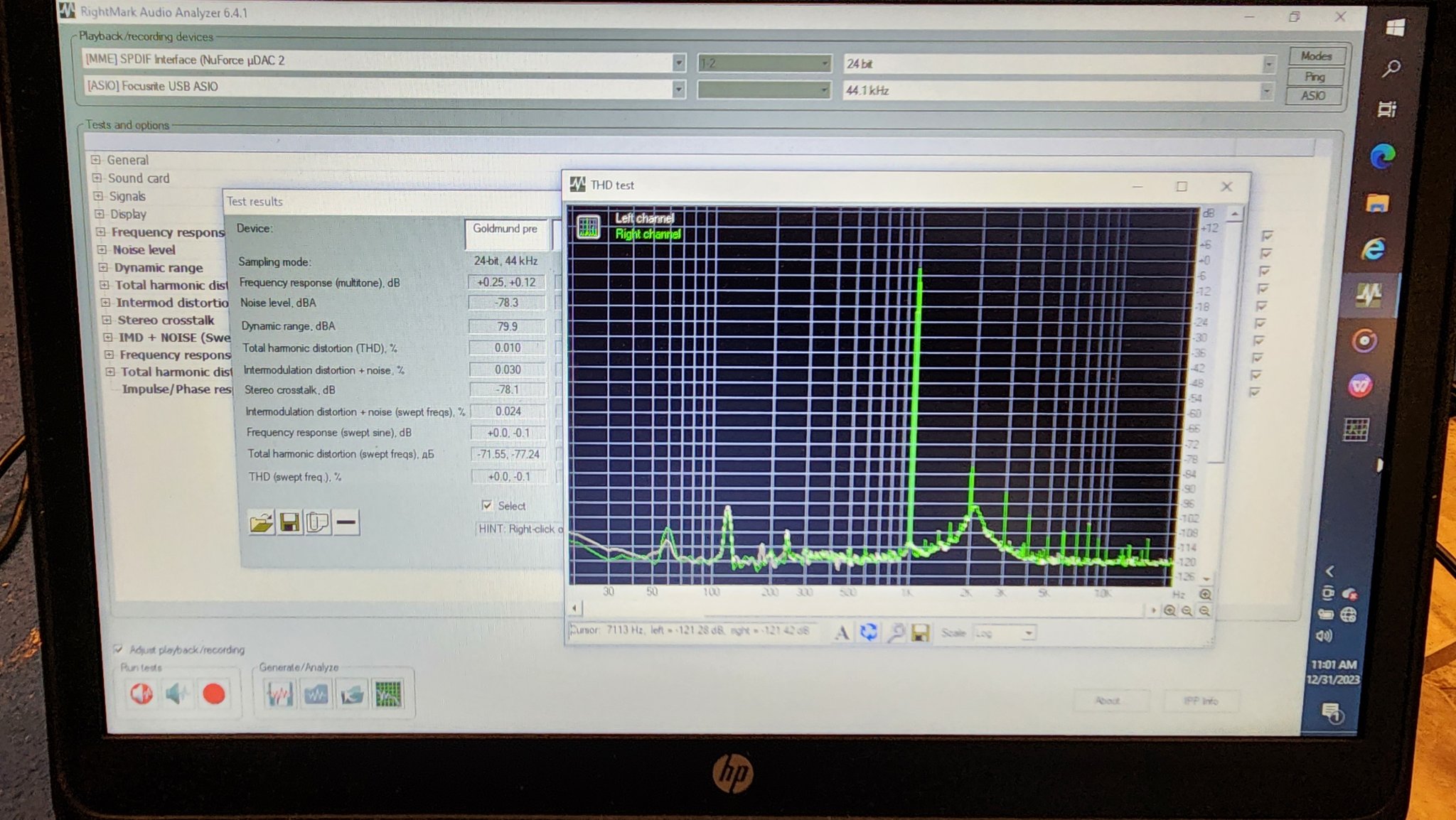Remove selected results with minus icon

click(x=346, y=522)
